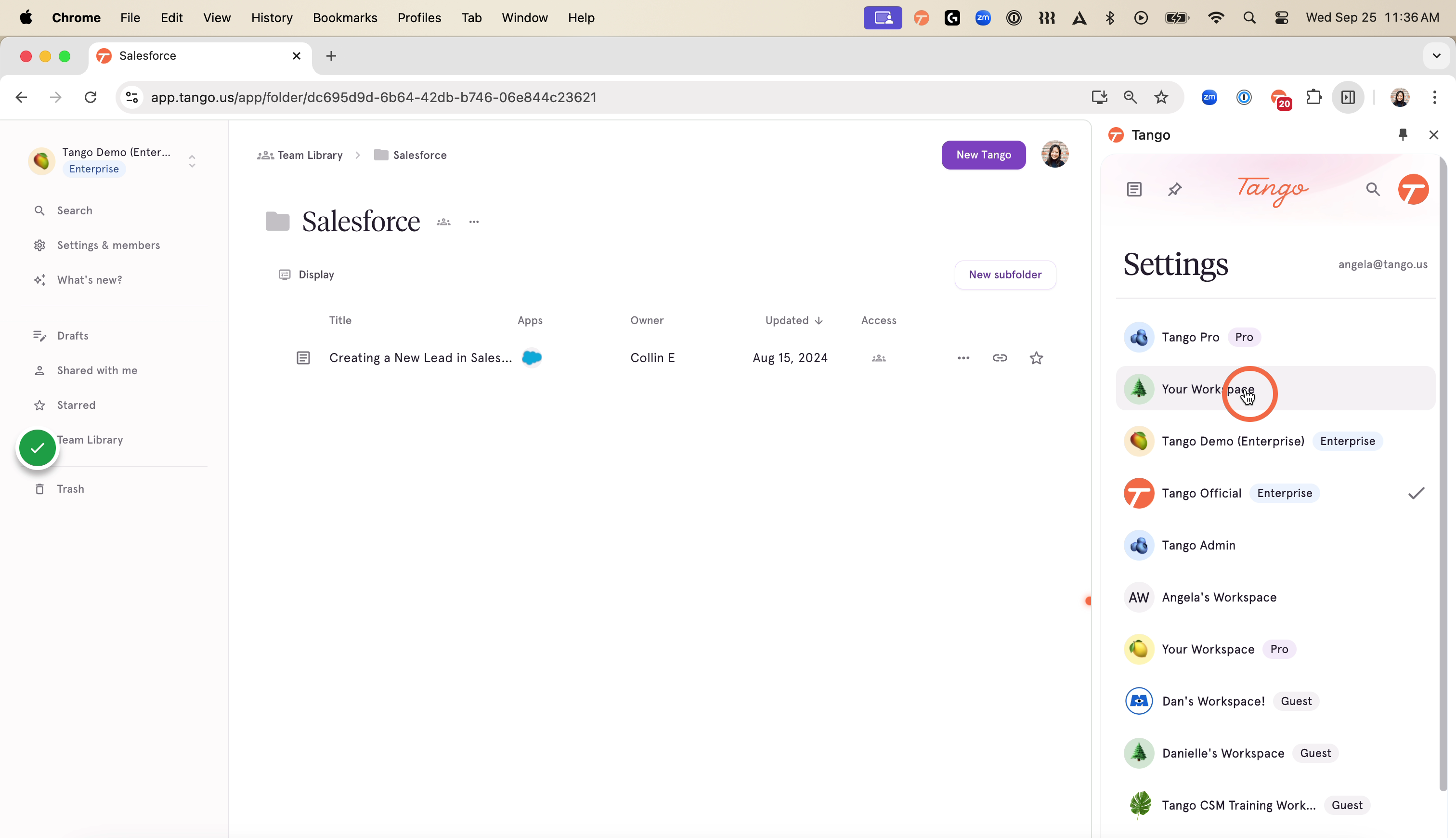Open search in the Tango side panel
This screenshot has height=838, width=1456.
coord(1373,189)
